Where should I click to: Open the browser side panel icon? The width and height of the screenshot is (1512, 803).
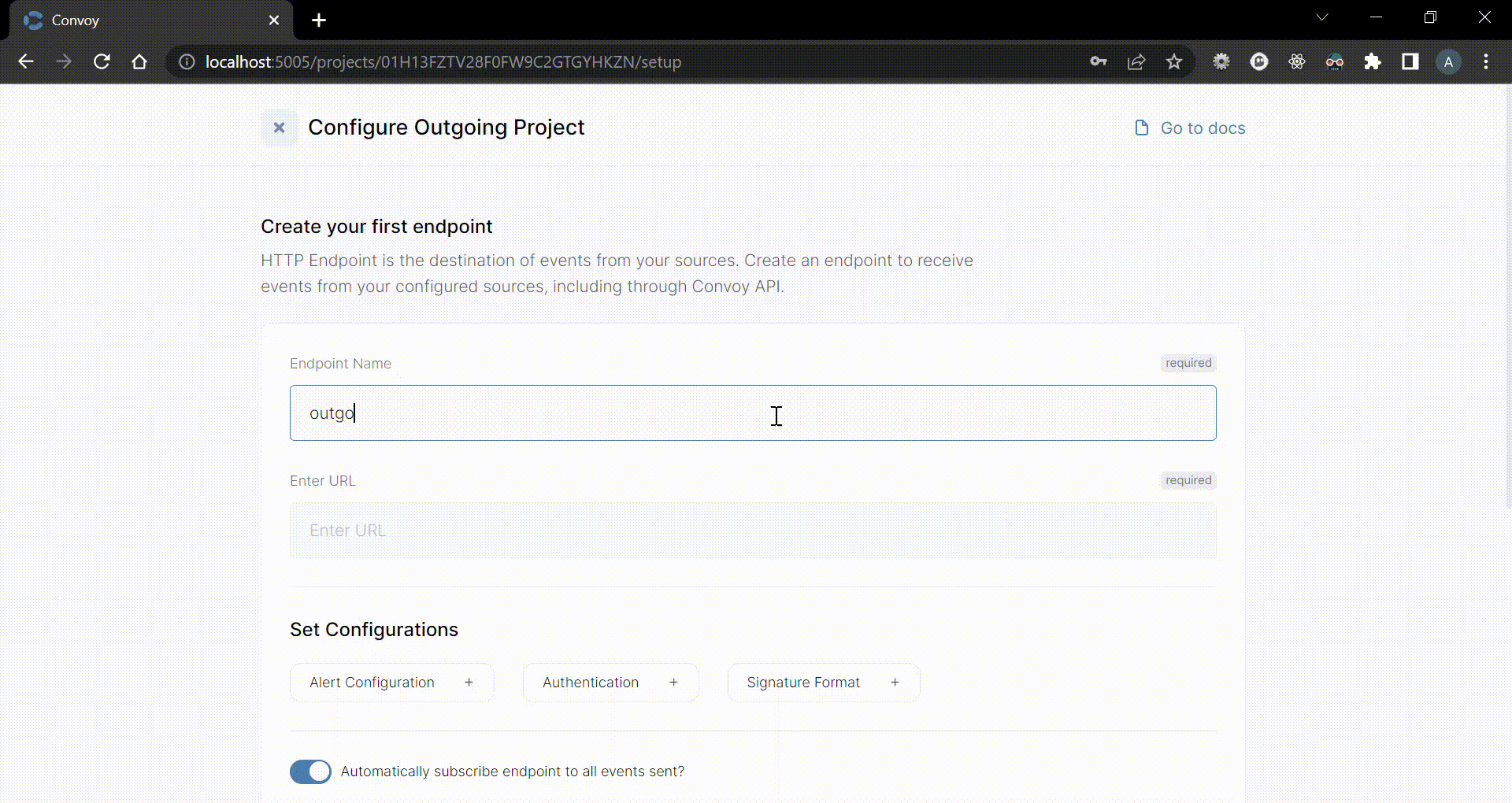[1410, 61]
